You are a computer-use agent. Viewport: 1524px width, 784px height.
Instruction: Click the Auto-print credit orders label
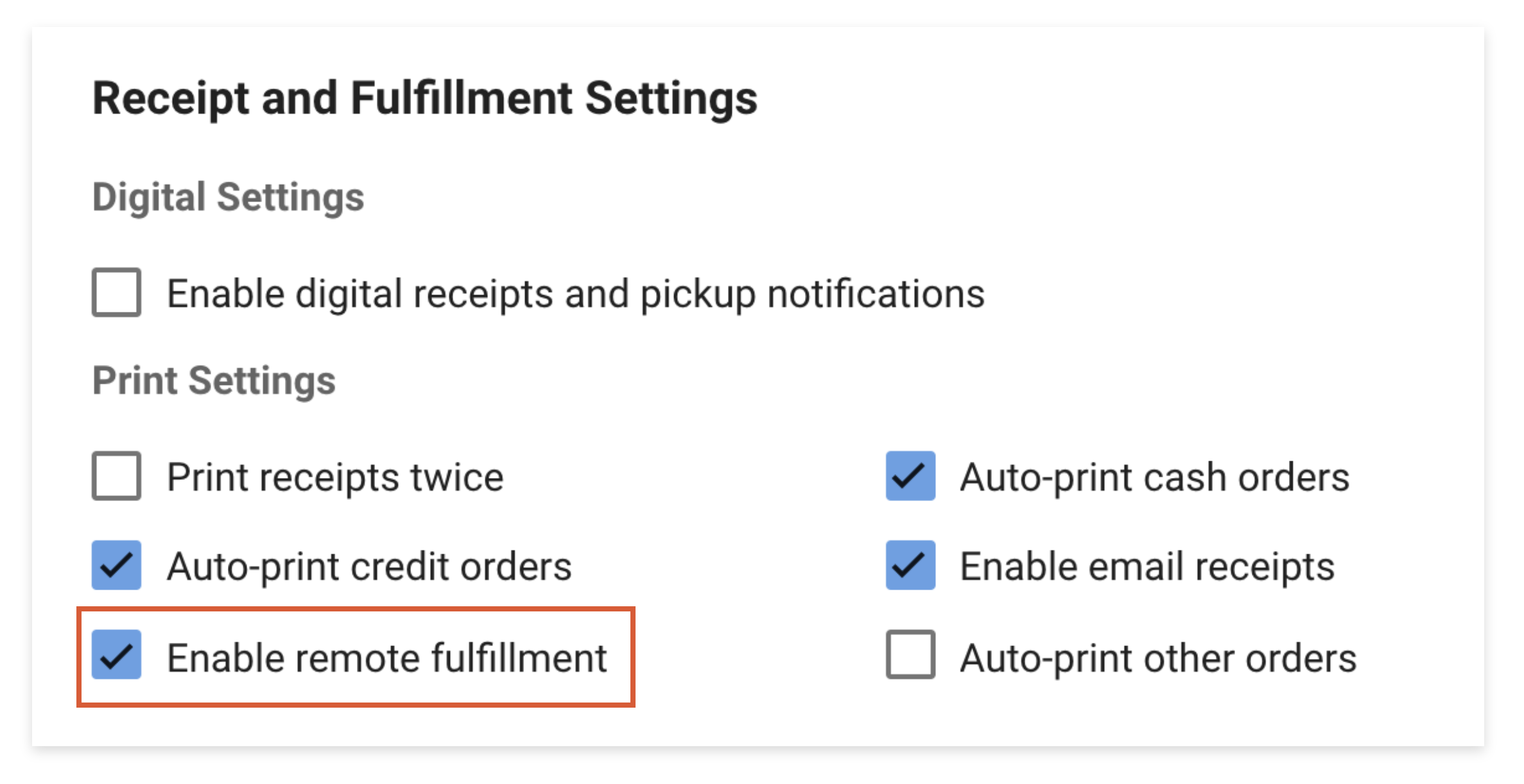pyautogui.click(x=368, y=566)
